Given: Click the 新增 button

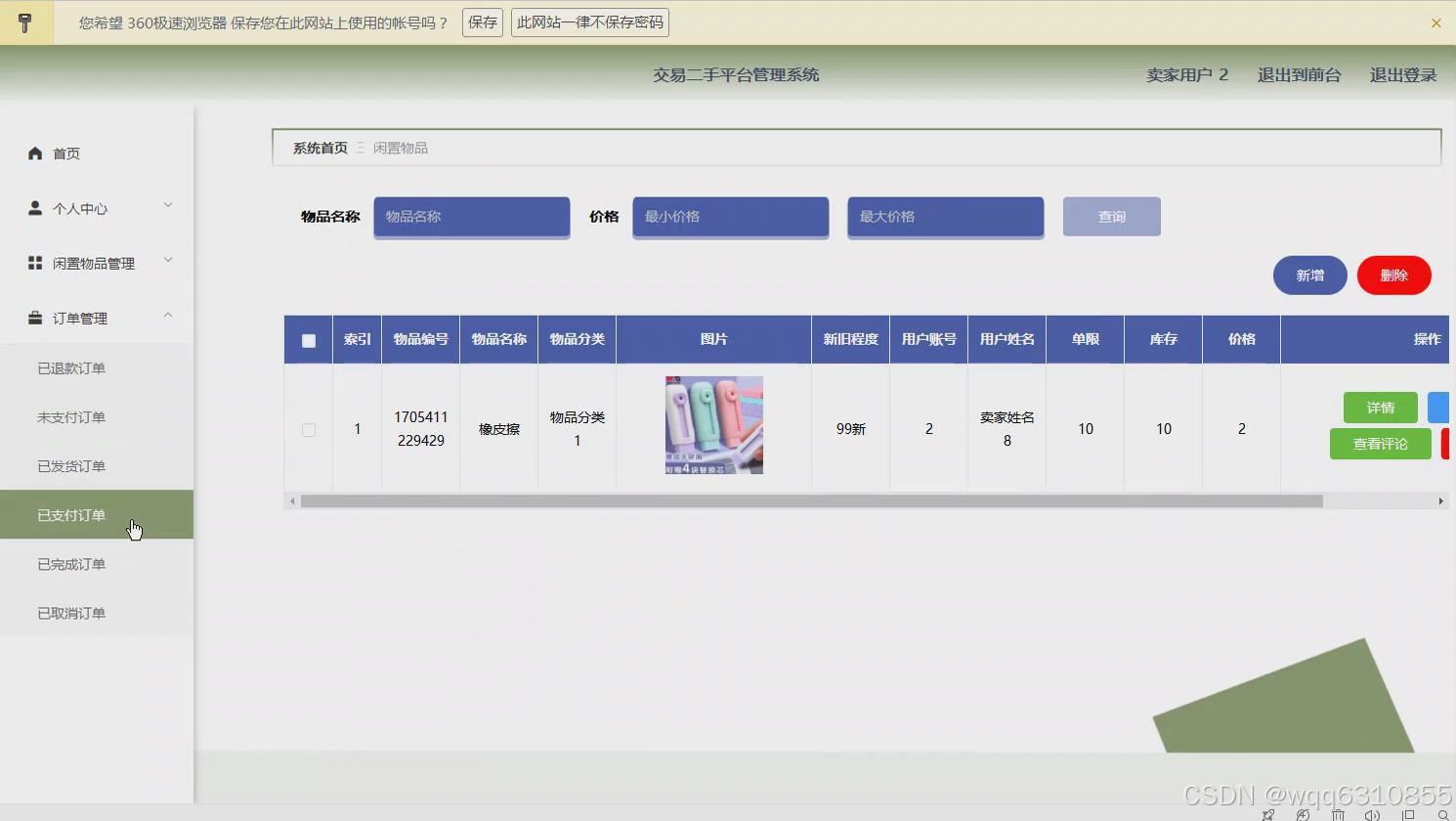Looking at the screenshot, I should (1310, 275).
